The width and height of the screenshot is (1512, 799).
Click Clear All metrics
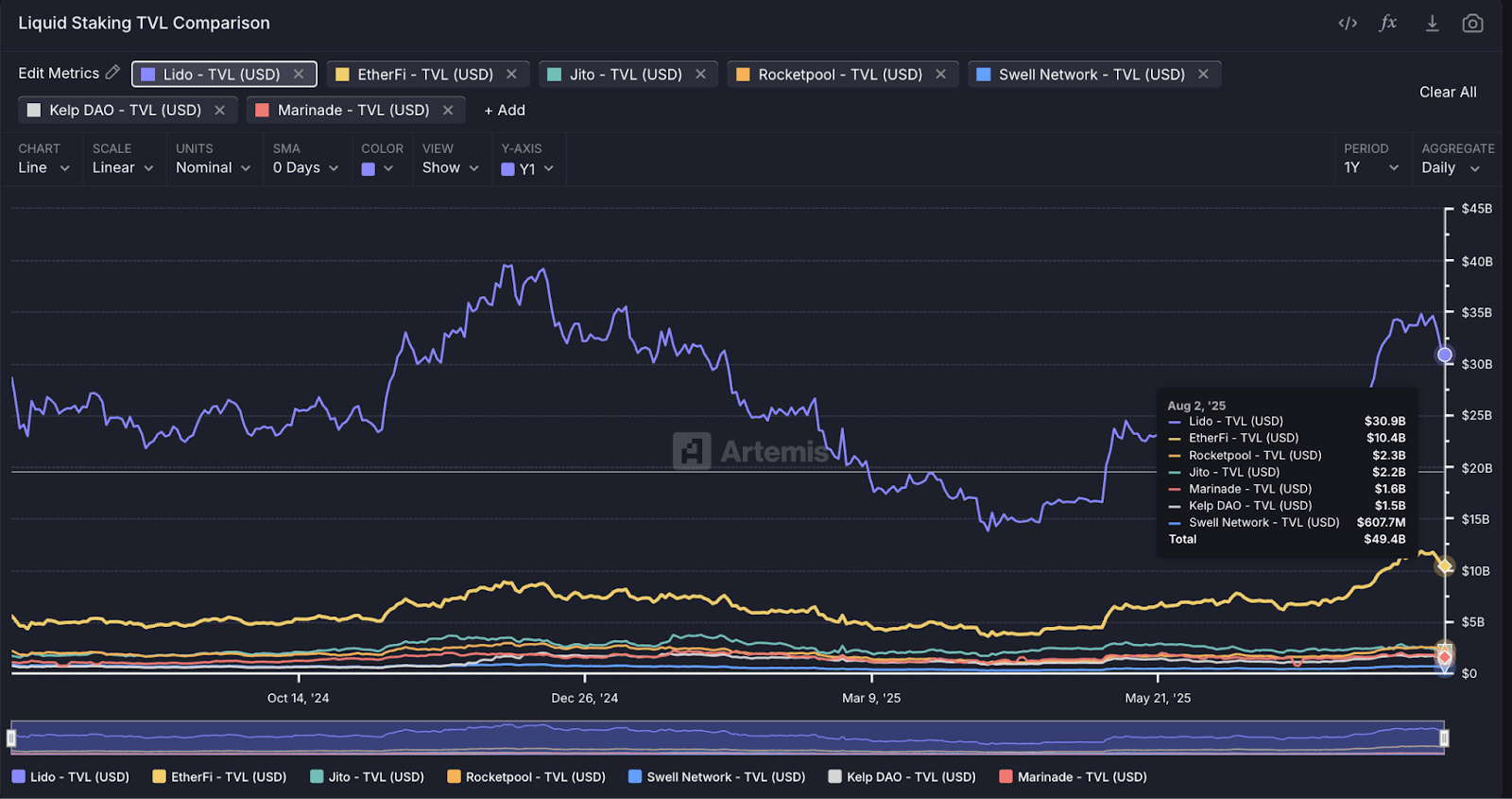(x=1448, y=92)
